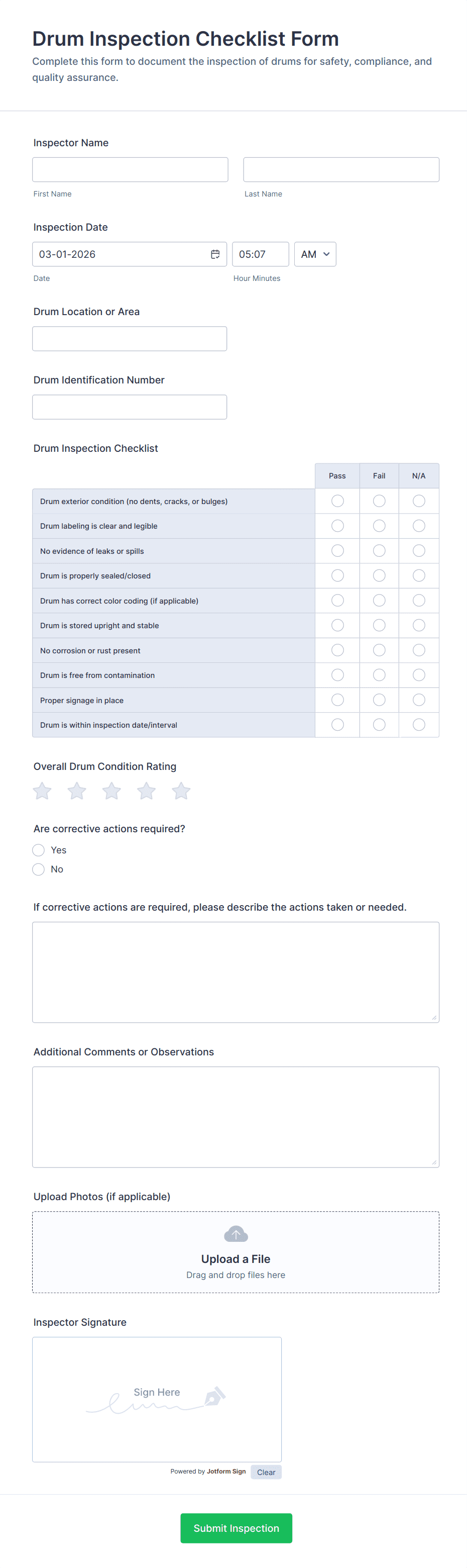
Task: Give a five-star overall drum rating
Action: [181, 791]
